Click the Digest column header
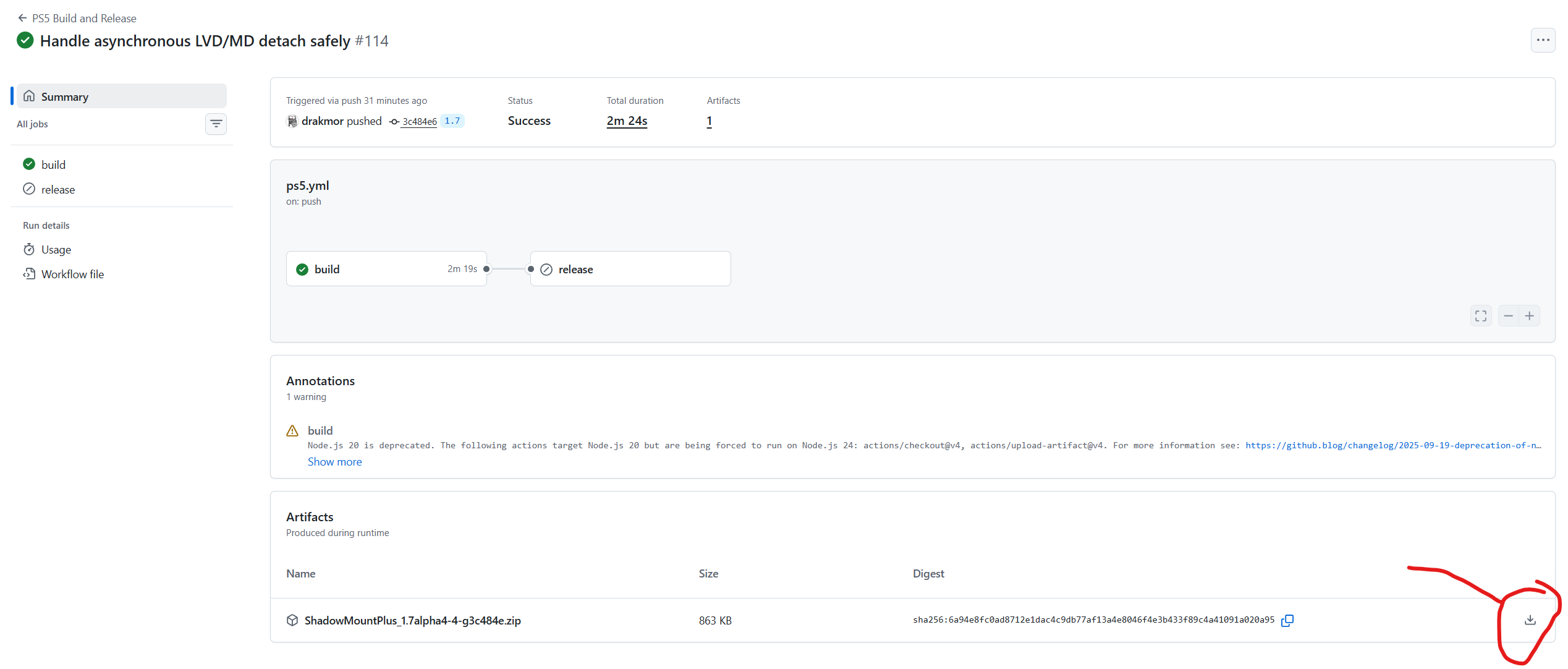1568x669 pixels. click(x=928, y=574)
